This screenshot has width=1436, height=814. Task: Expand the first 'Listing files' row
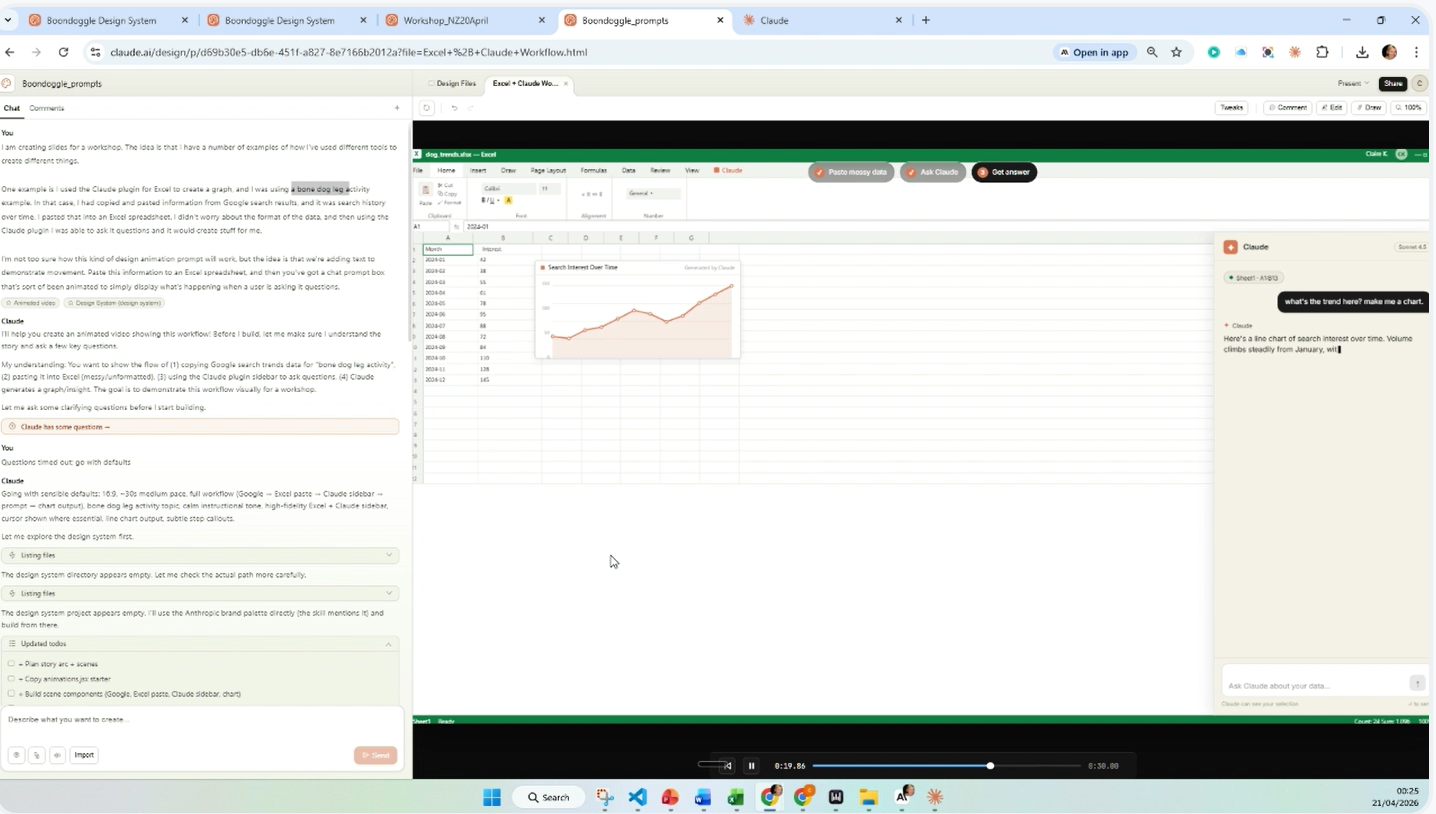200,555
